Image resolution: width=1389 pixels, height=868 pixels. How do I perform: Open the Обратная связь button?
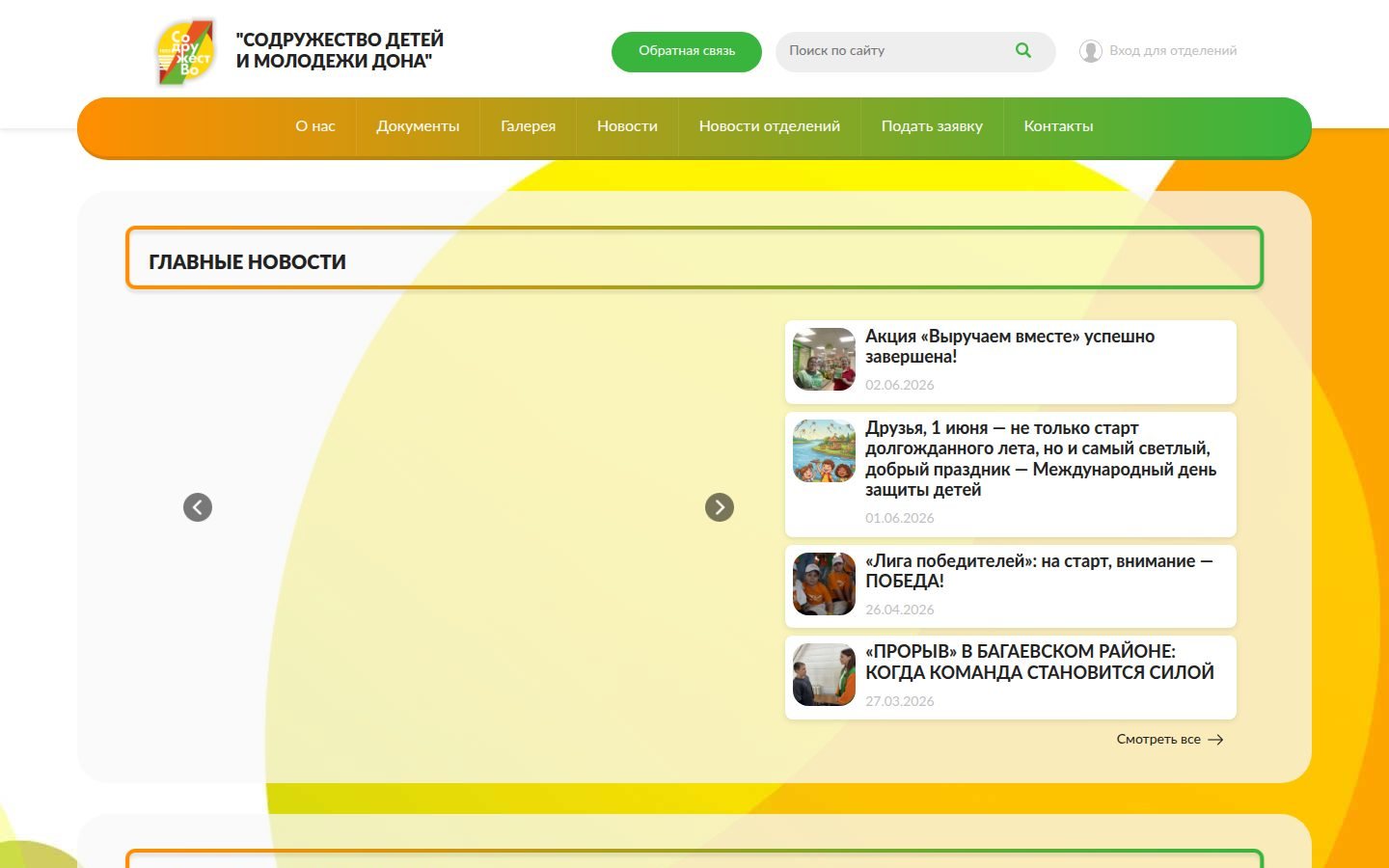click(687, 51)
